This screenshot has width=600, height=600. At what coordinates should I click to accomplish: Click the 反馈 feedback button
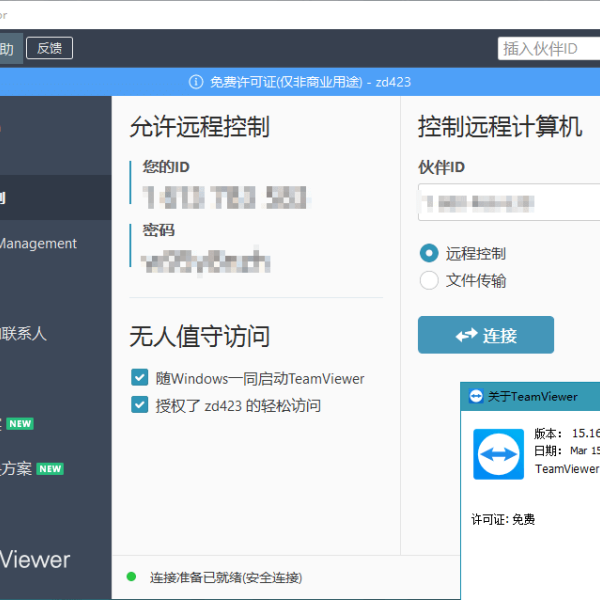pyautogui.click(x=49, y=48)
